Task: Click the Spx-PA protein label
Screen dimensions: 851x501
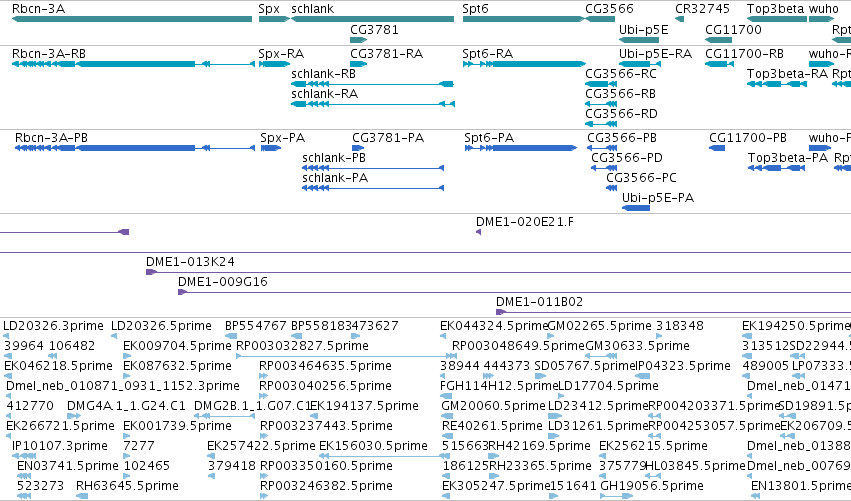Action: click(283, 138)
